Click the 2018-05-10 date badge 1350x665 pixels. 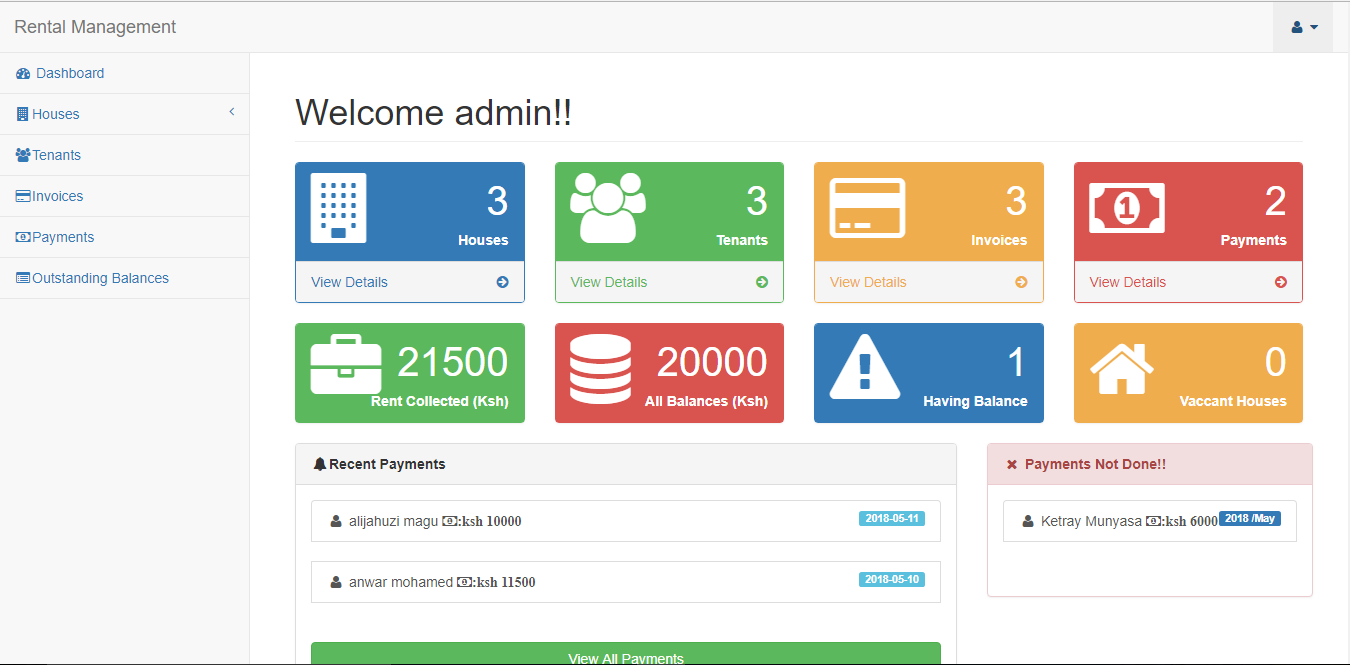(892, 580)
